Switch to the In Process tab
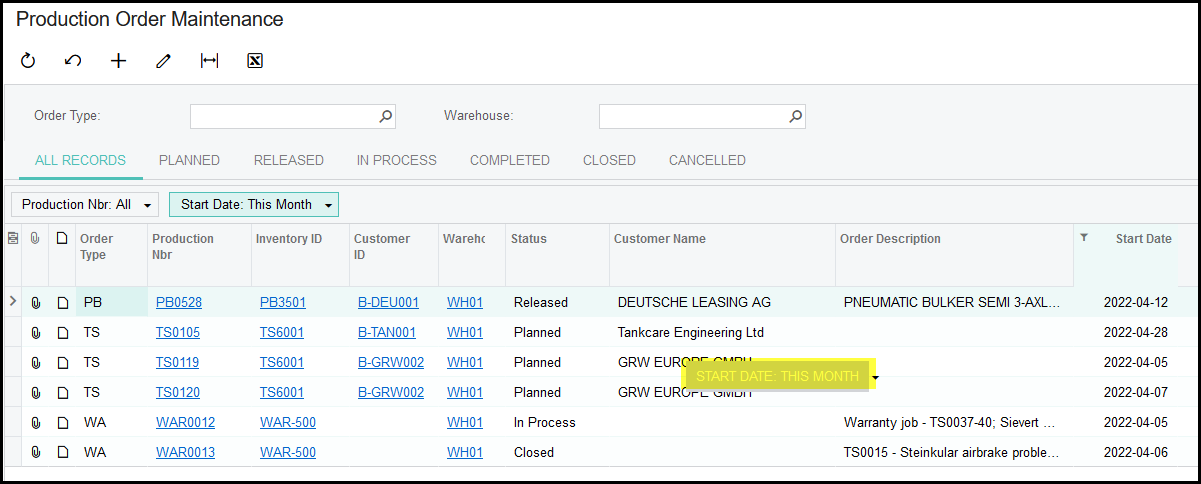This screenshot has width=1201, height=484. tap(396, 160)
